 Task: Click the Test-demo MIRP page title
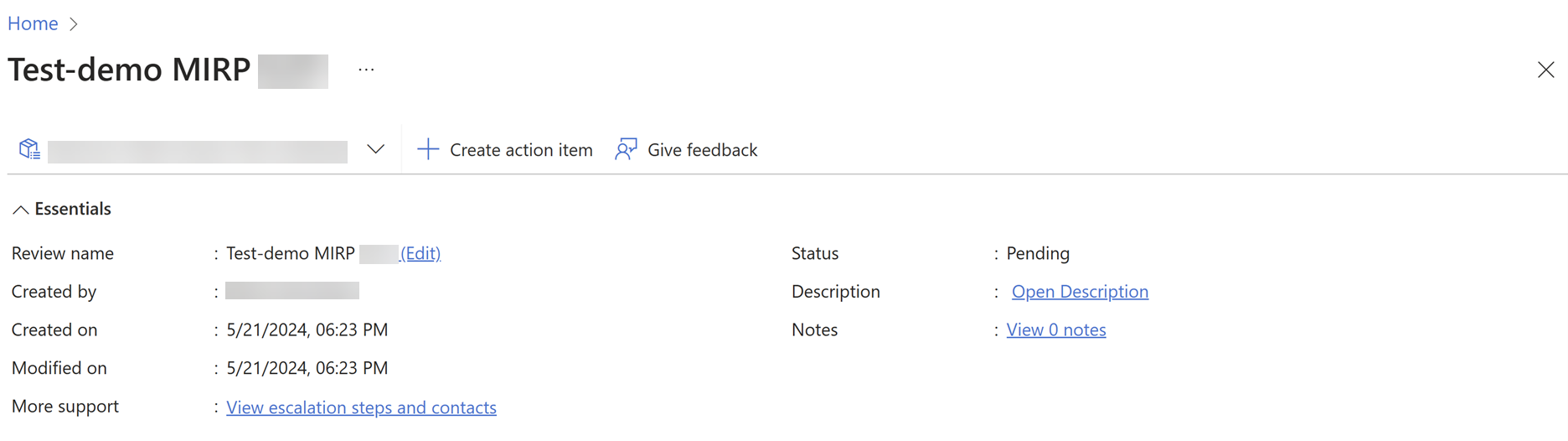[x=129, y=70]
